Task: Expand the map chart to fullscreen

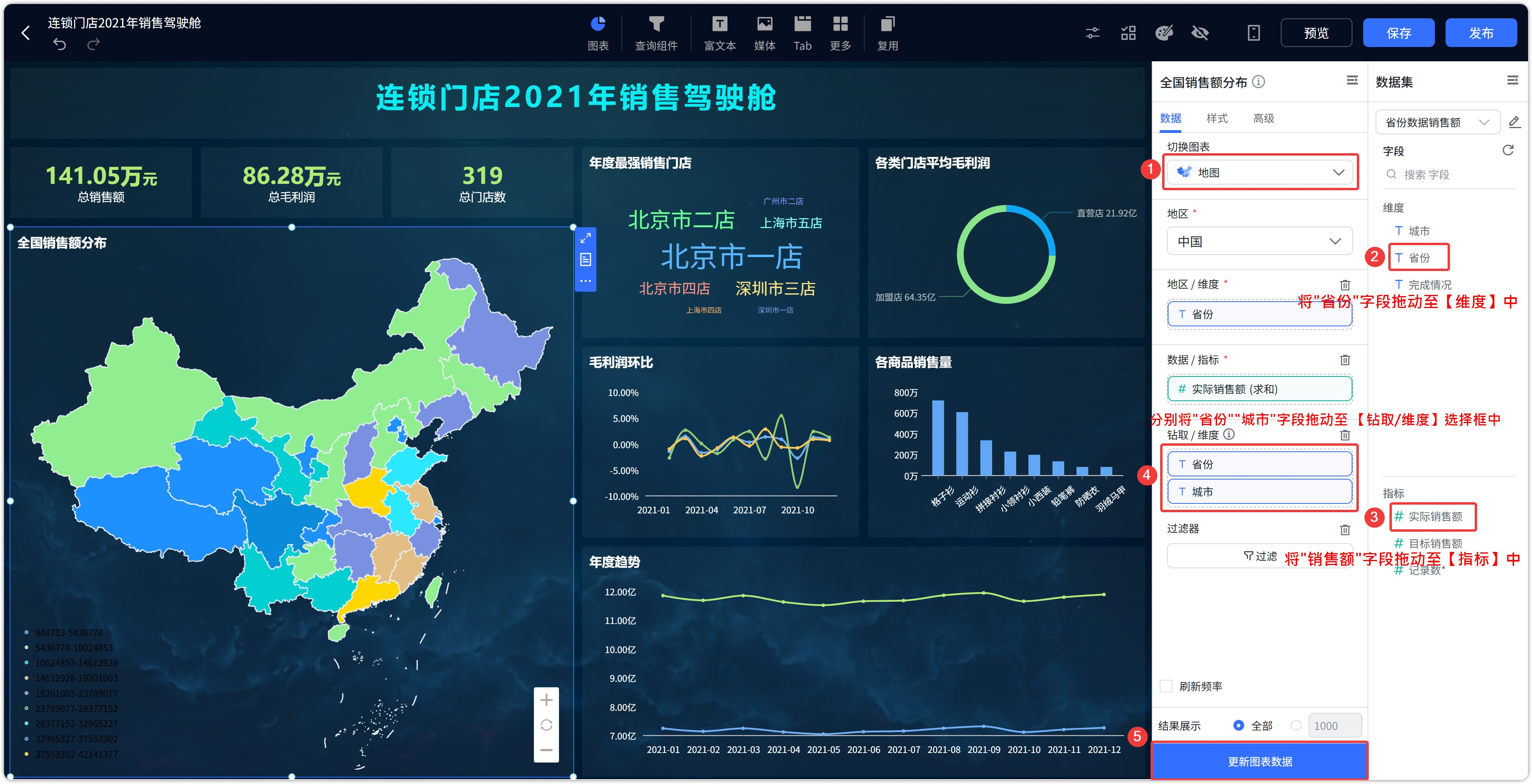Action: tap(585, 238)
